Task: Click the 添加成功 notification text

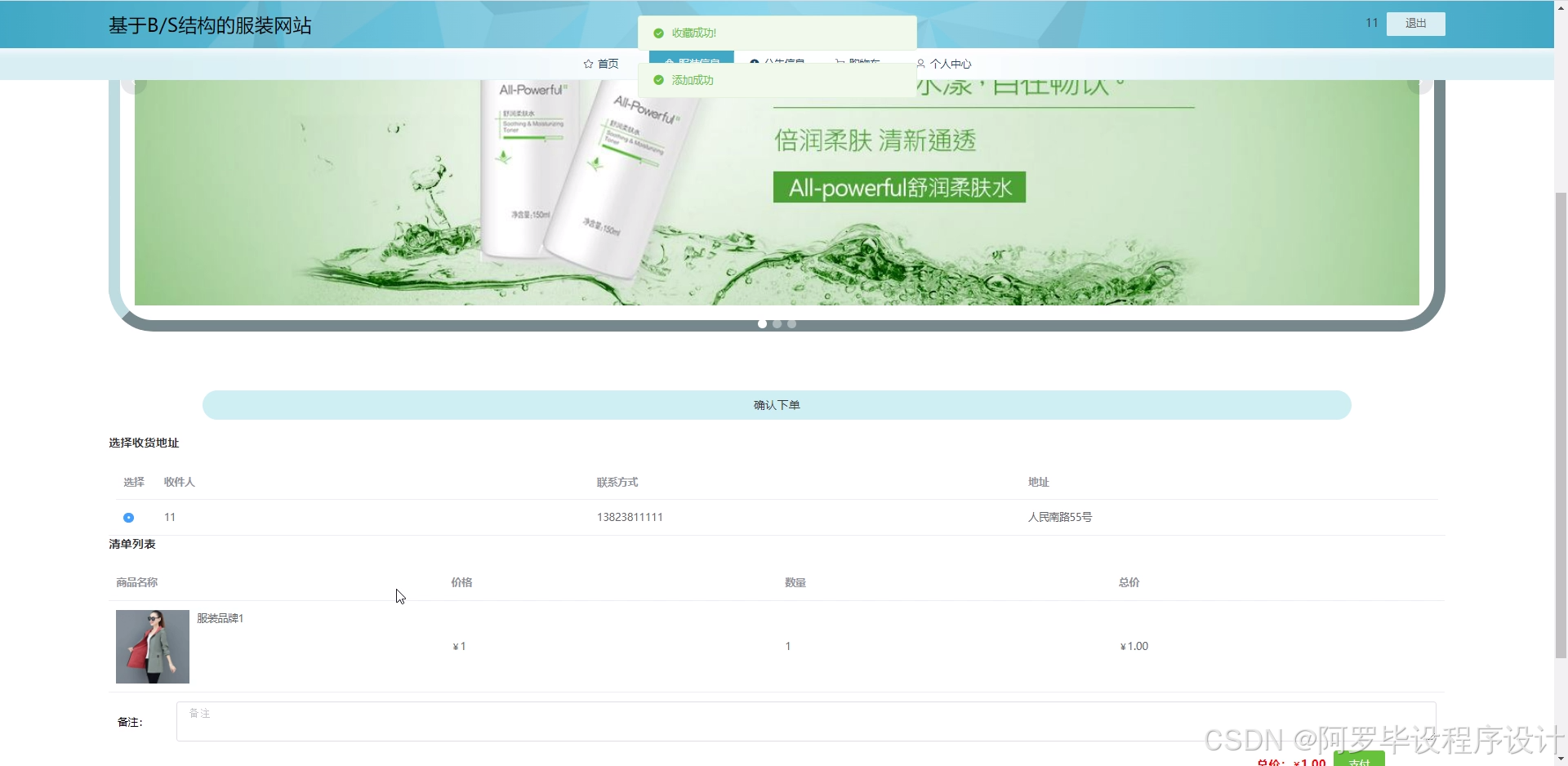Action: coord(693,80)
